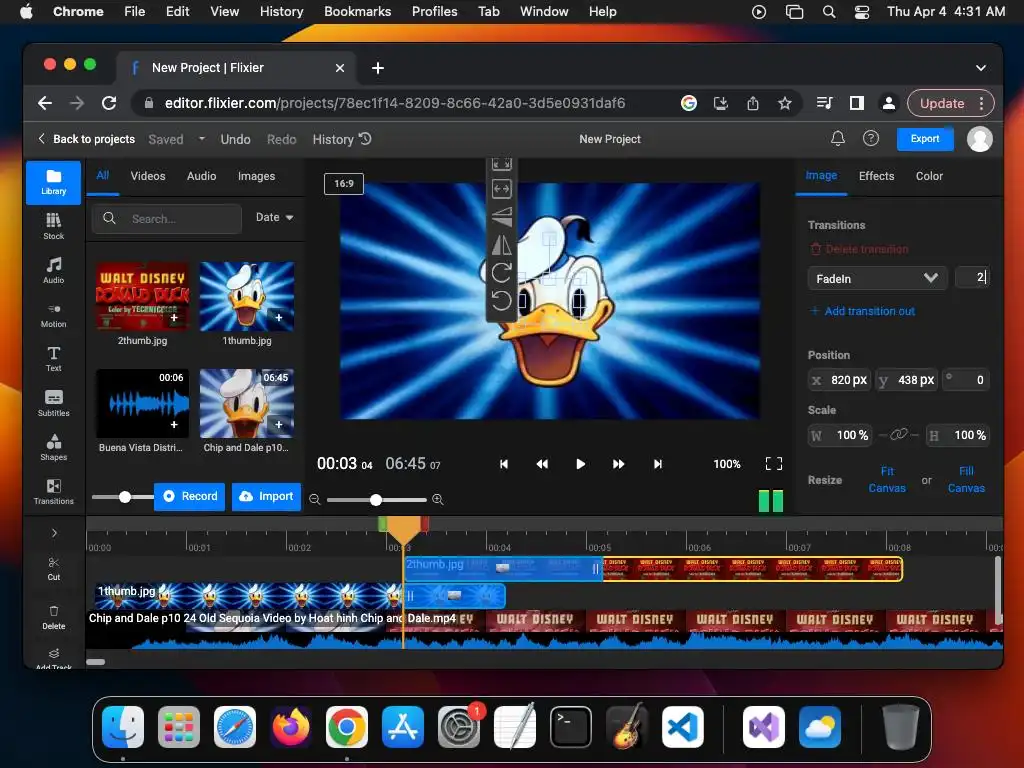Viewport: 1024px width, 768px height.
Task: Open notifications bell
Action: [837, 138]
